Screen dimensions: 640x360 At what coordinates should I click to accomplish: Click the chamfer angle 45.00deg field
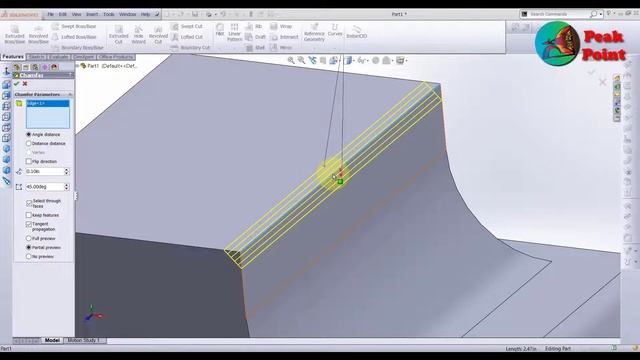click(44, 187)
